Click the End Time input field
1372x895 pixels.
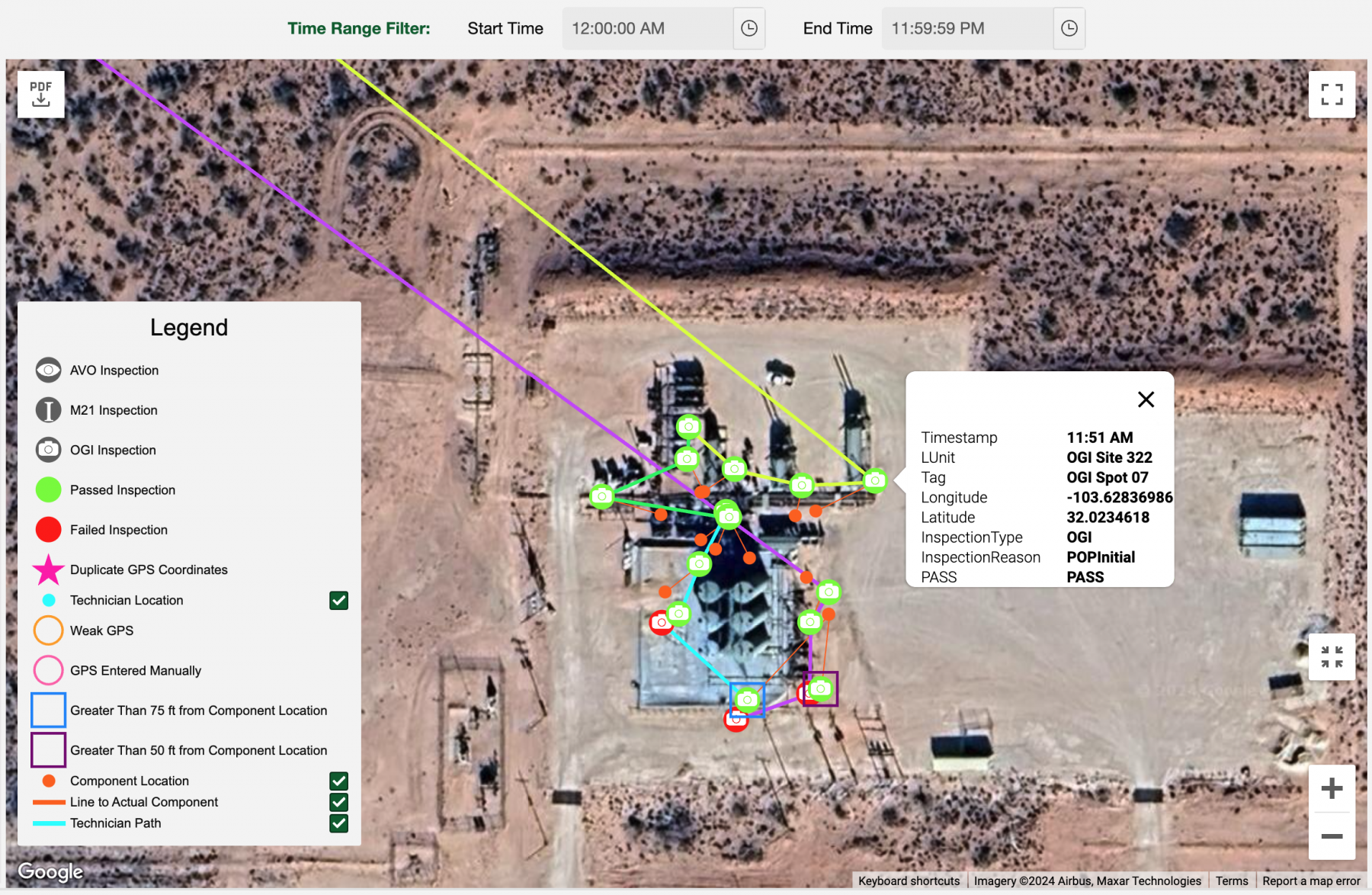(x=966, y=29)
